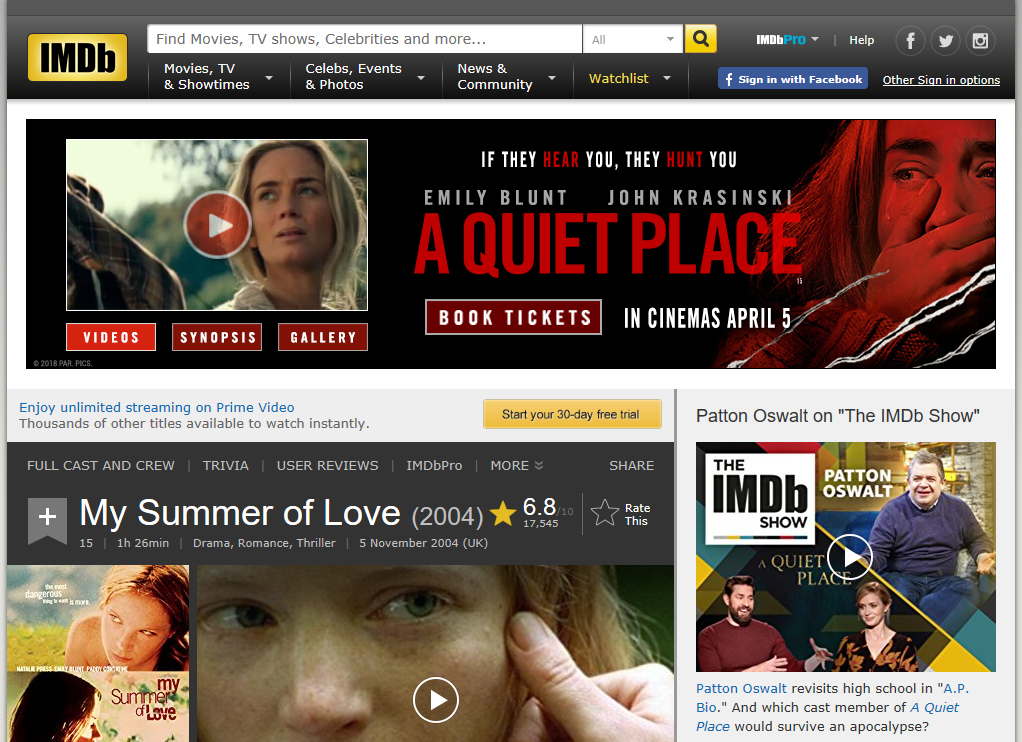The height and width of the screenshot is (742, 1022).
Task: Go to the TRIVIA section
Action: (x=226, y=466)
